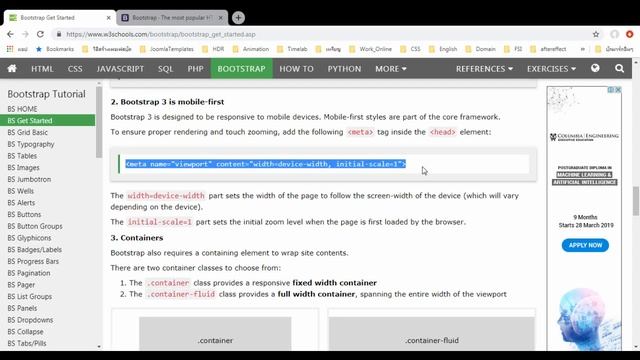Switch to the Bootstrap most popular tab
The height and width of the screenshot is (360, 640).
coord(172,18)
